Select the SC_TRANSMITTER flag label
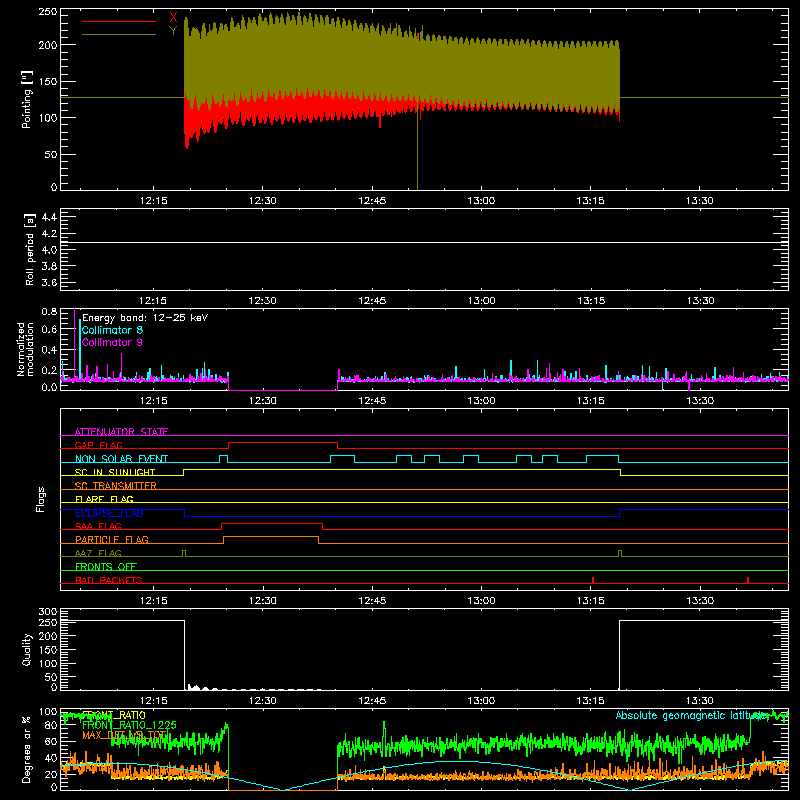 click(x=116, y=486)
